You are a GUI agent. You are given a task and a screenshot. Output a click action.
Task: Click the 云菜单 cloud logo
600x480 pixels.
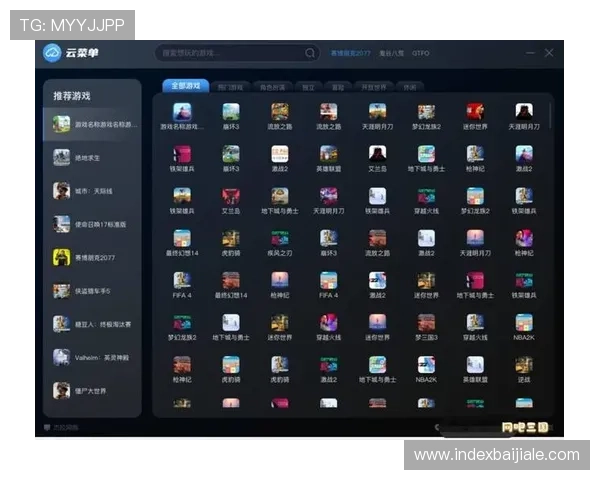point(53,53)
